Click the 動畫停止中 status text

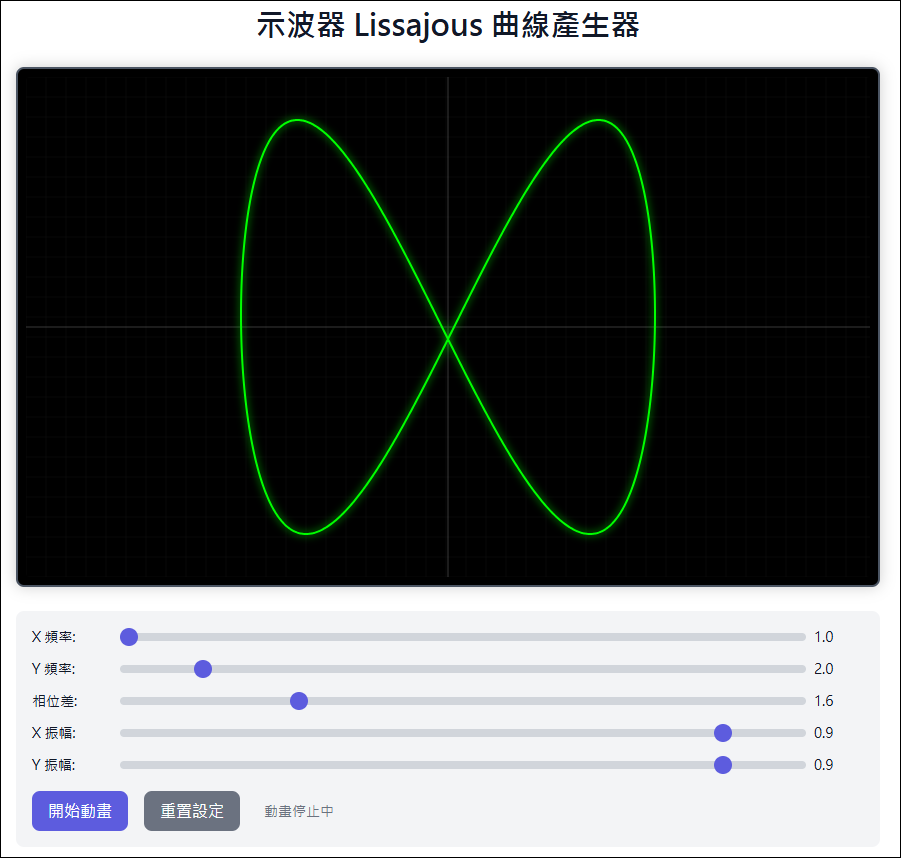(299, 811)
